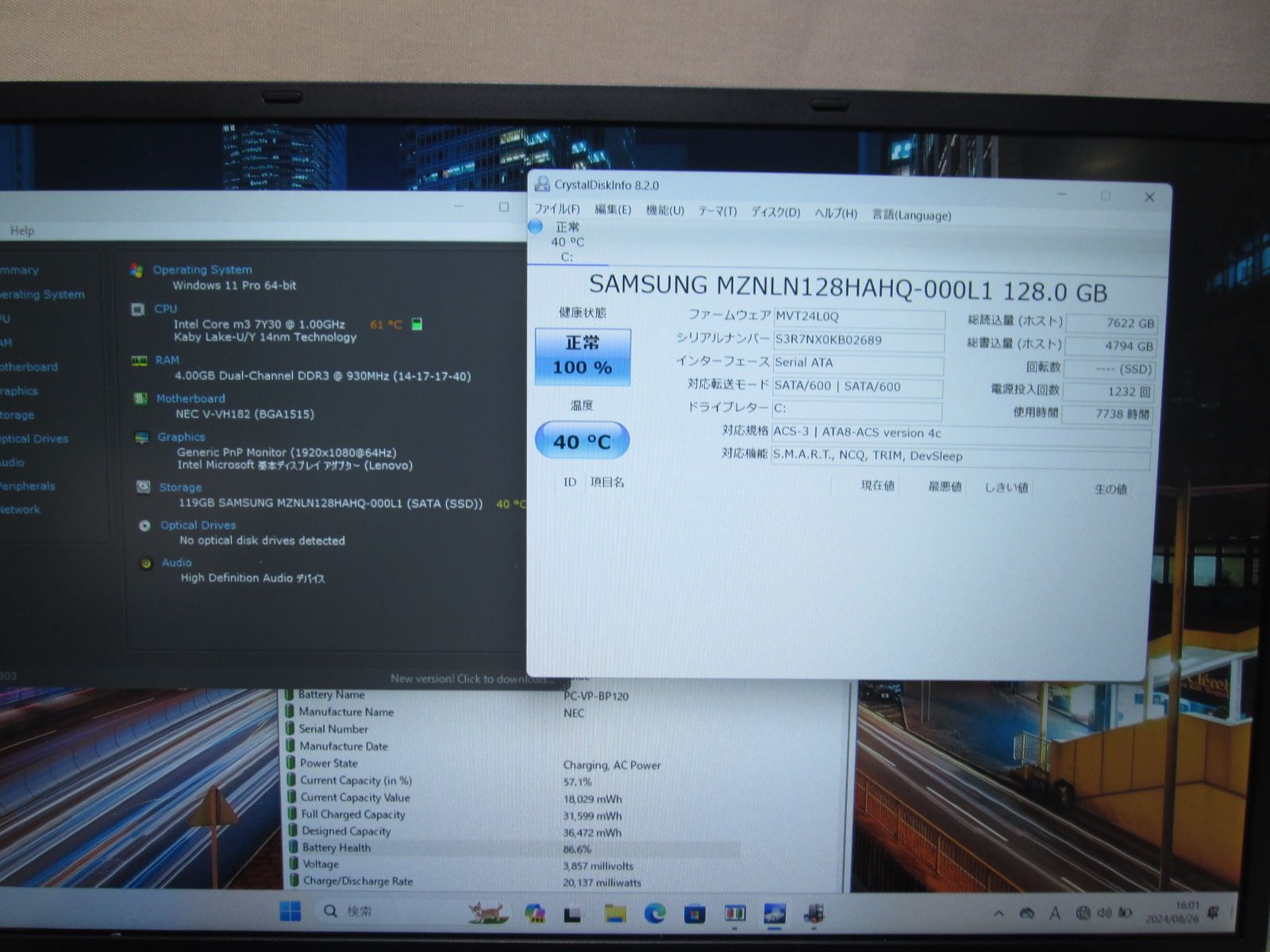Select Operating System in Speccy sidebar
Viewport: 1270px width, 952px height.
(x=41, y=294)
